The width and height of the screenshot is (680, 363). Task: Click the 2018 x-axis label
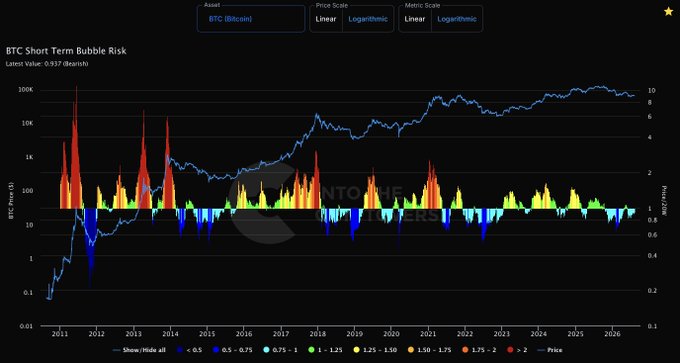pos(317,334)
